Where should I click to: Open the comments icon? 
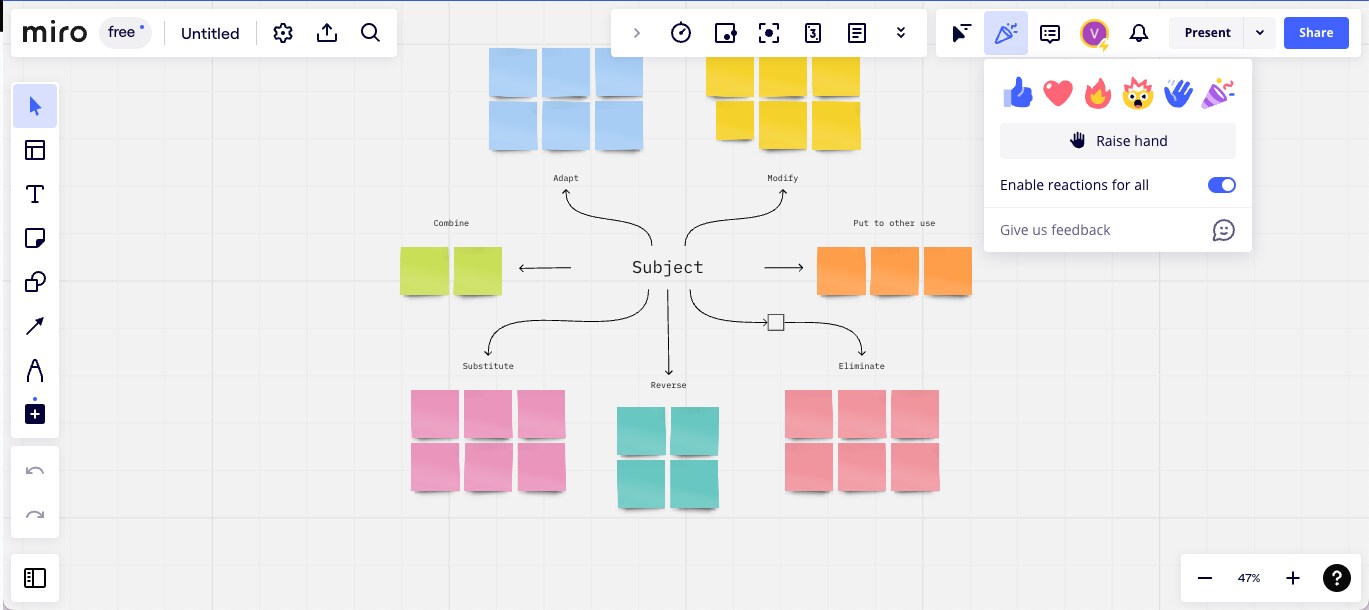click(x=1050, y=33)
